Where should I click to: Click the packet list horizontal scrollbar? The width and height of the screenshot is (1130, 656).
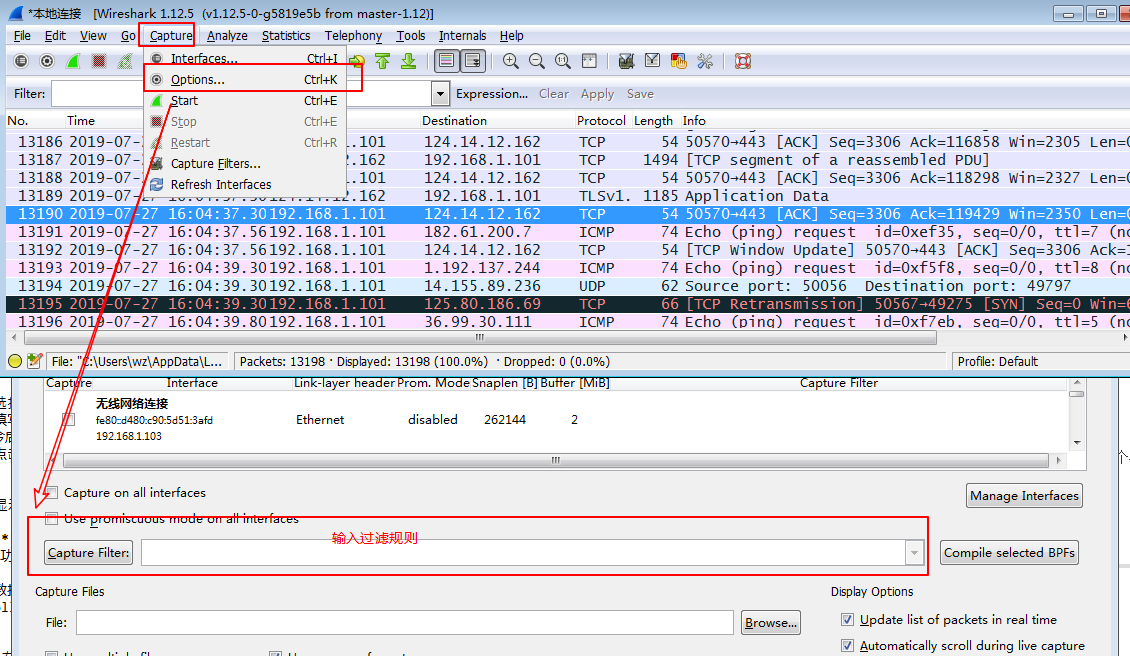480,337
